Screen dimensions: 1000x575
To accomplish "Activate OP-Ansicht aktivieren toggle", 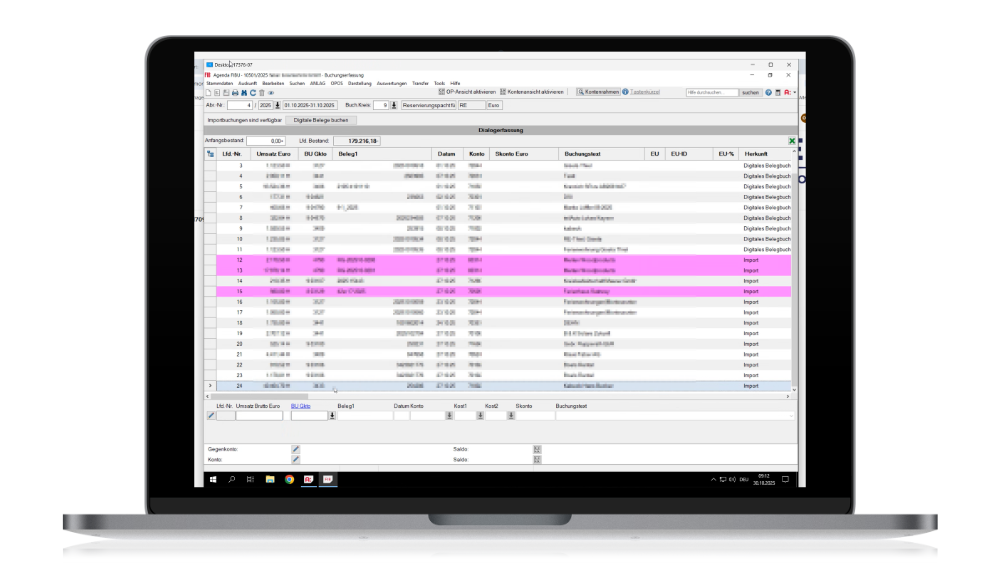I will (x=467, y=92).
